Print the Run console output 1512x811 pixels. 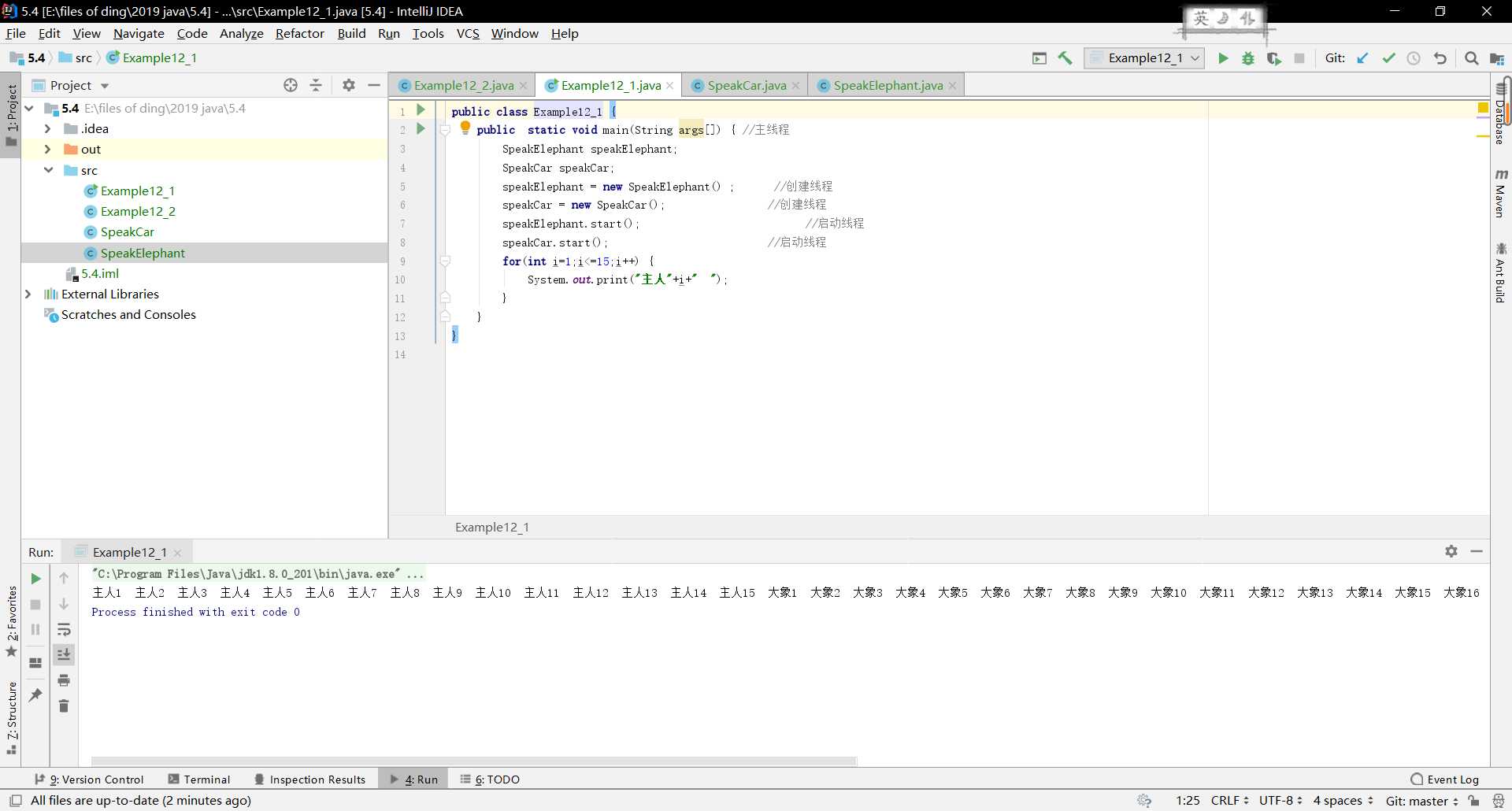pos(64,680)
